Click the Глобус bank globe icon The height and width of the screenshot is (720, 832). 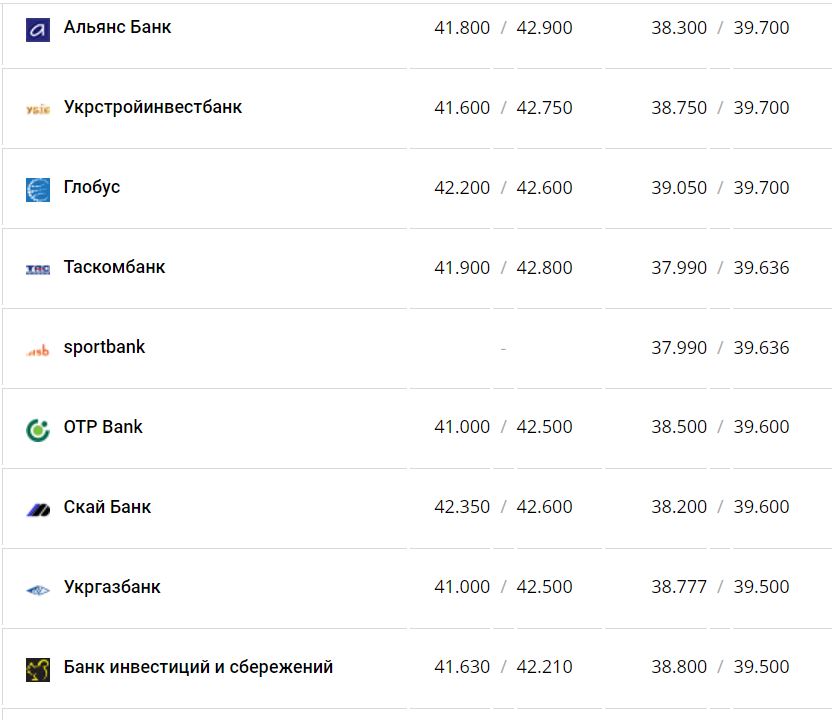point(38,189)
